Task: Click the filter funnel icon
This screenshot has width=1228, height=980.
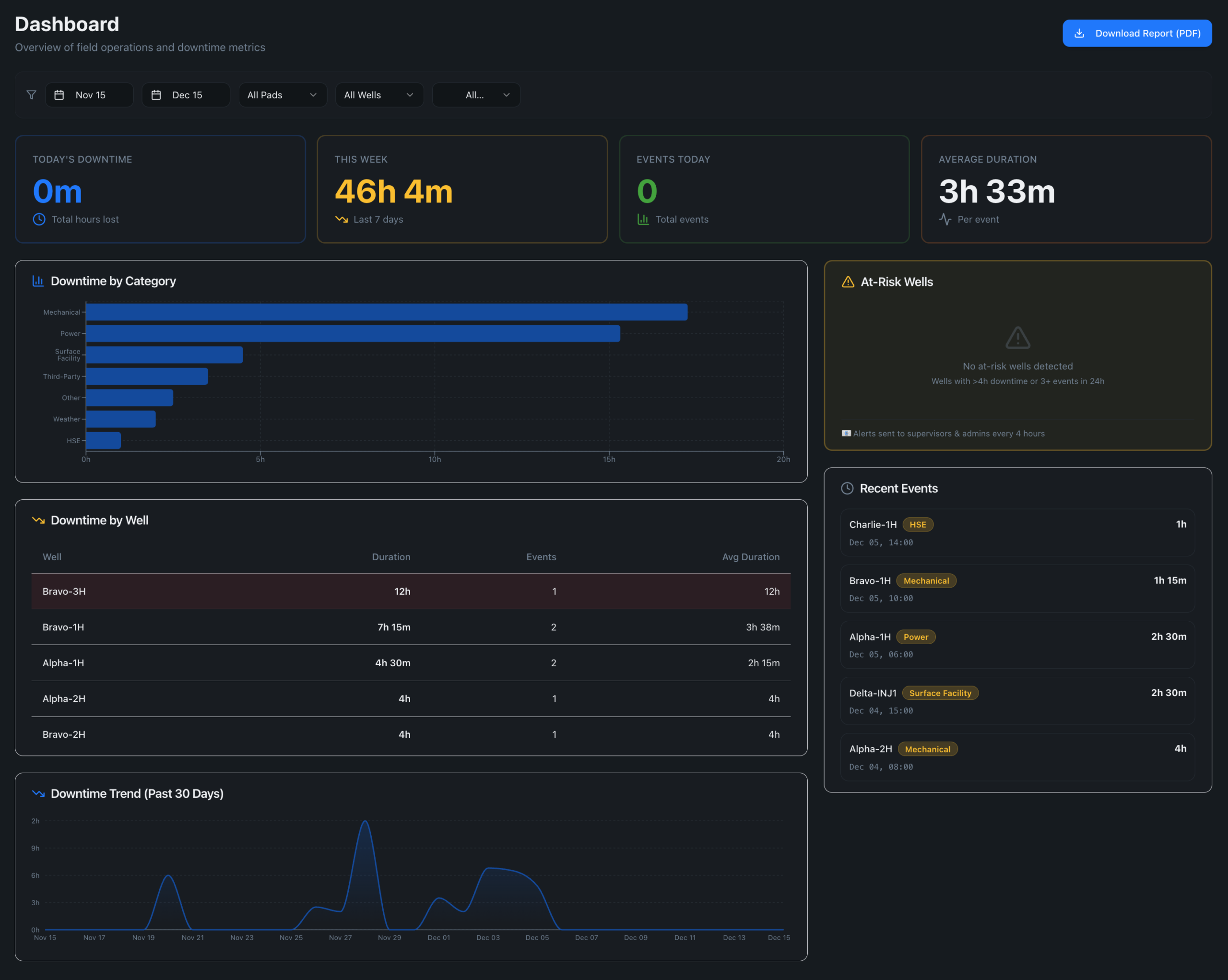Action: coord(31,95)
